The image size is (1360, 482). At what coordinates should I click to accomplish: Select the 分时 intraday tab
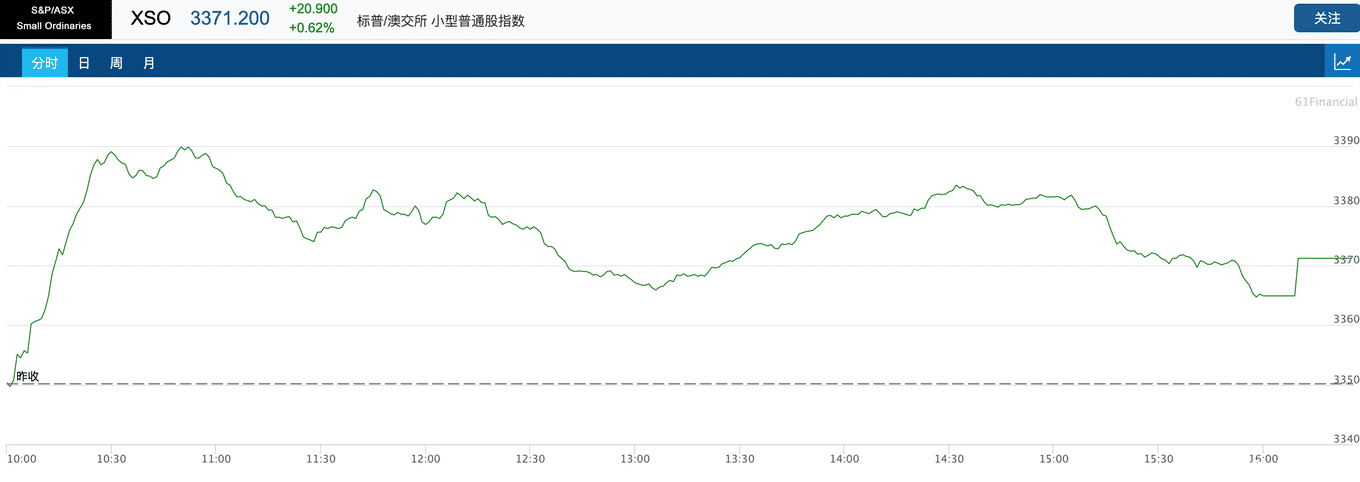click(45, 63)
